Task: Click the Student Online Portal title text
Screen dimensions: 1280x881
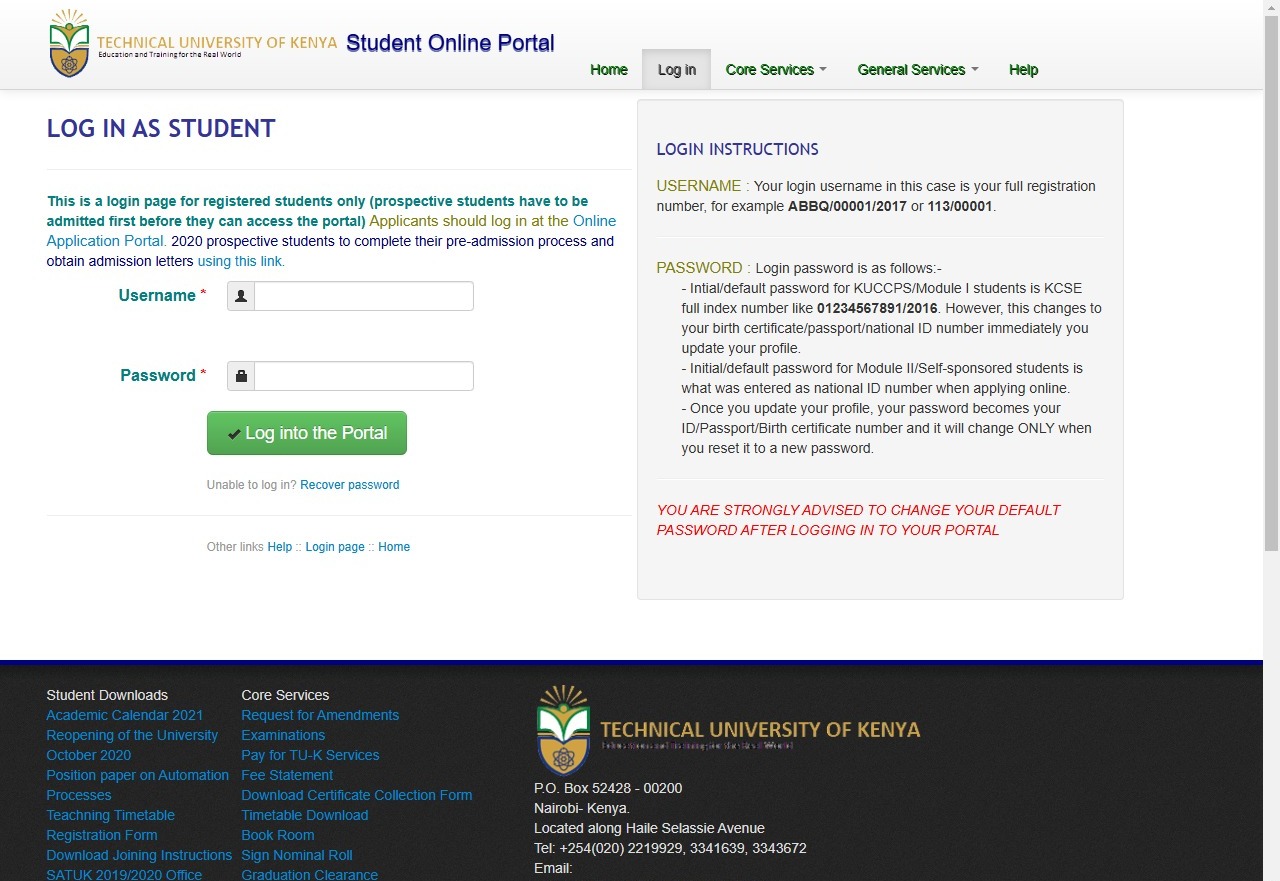Action: point(450,43)
